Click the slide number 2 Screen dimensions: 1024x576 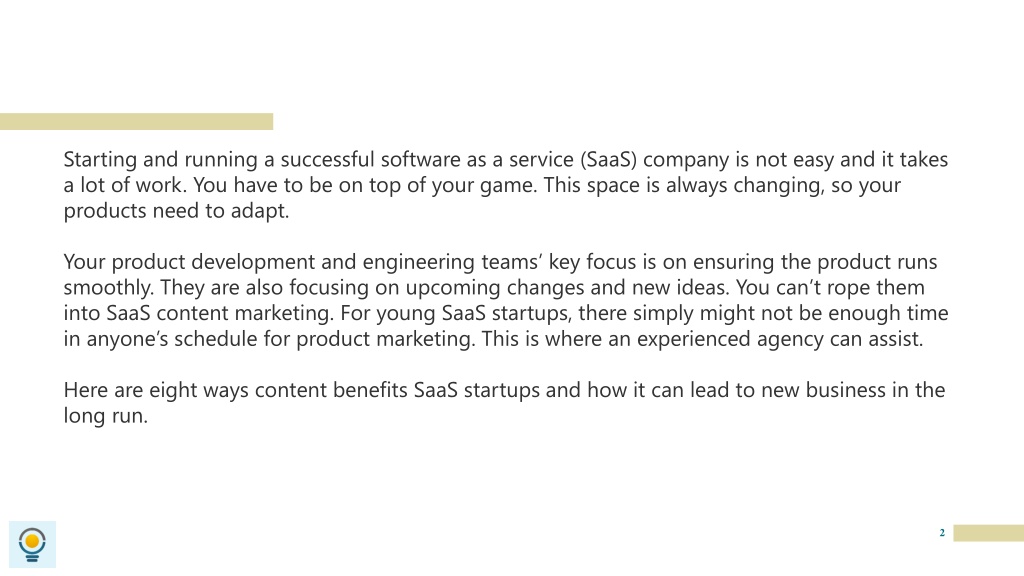[x=942, y=533]
